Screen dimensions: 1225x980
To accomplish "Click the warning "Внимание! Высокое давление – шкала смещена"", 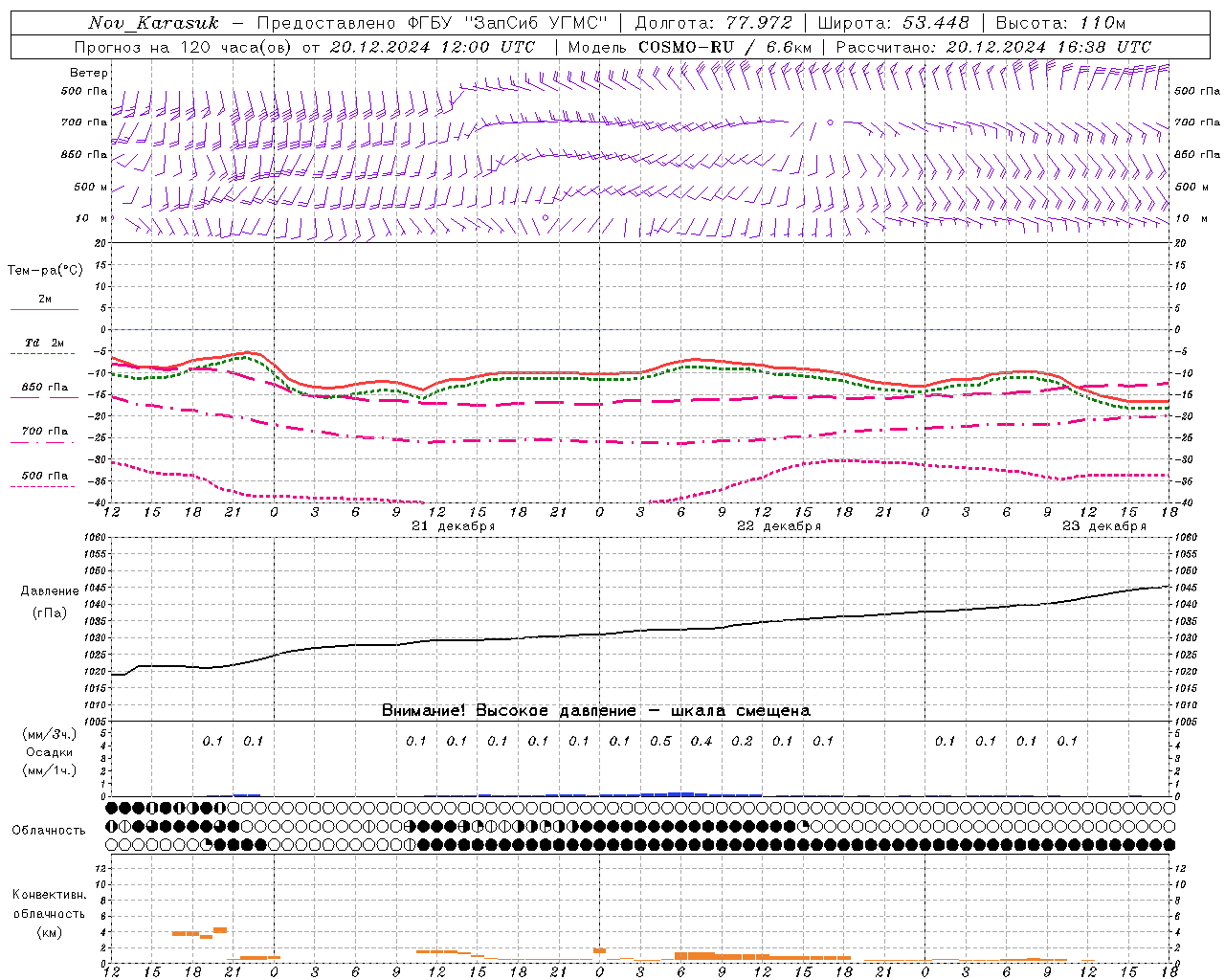I will tap(596, 710).
